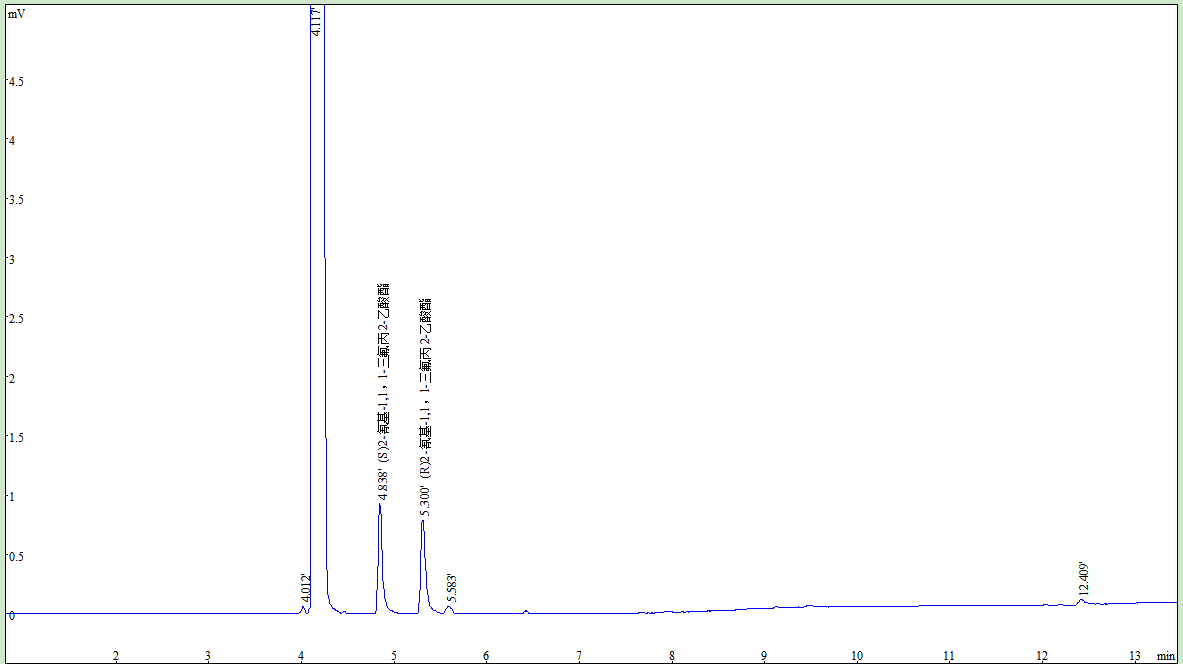This screenshot has height=664, width=1183.
Task: Click the 13 minute tick on x-axis
Action: tap(1135, 656)
